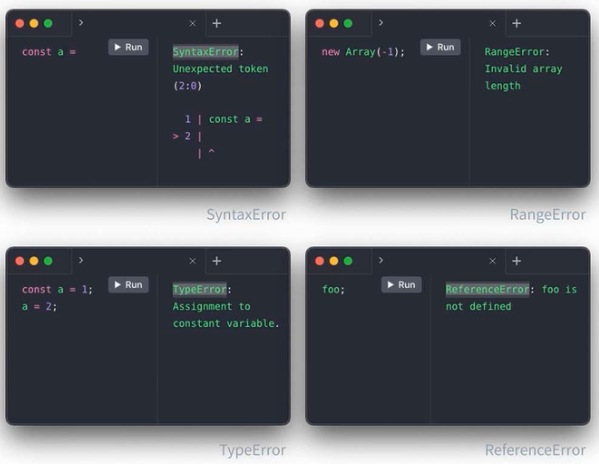
Task: Close the tab in TypeError window
Action: pos(193,261)
